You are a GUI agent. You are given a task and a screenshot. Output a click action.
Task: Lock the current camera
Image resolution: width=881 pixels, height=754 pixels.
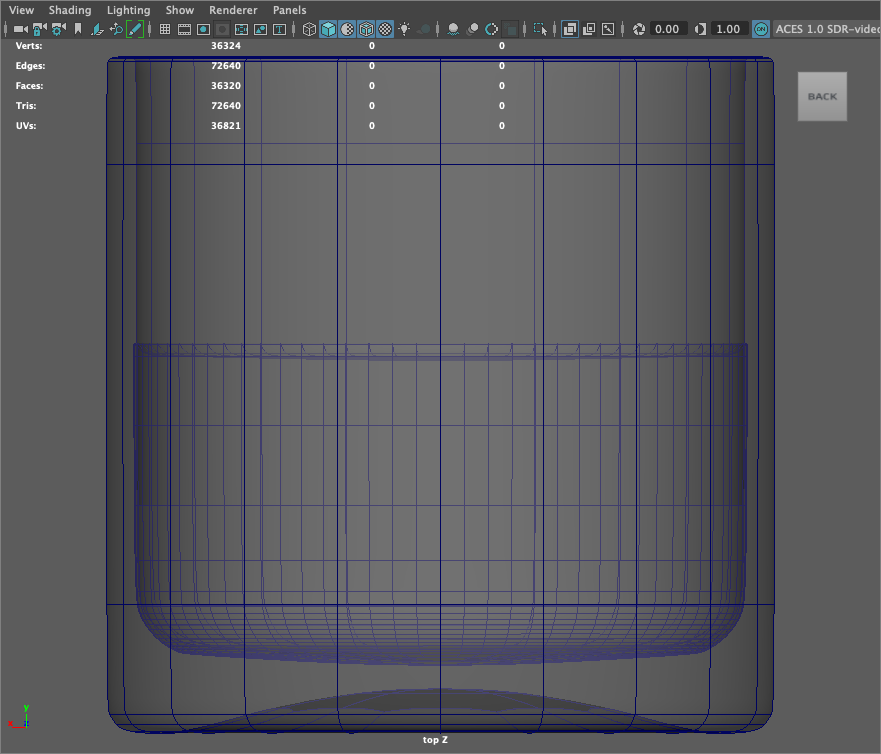point(39,30)
